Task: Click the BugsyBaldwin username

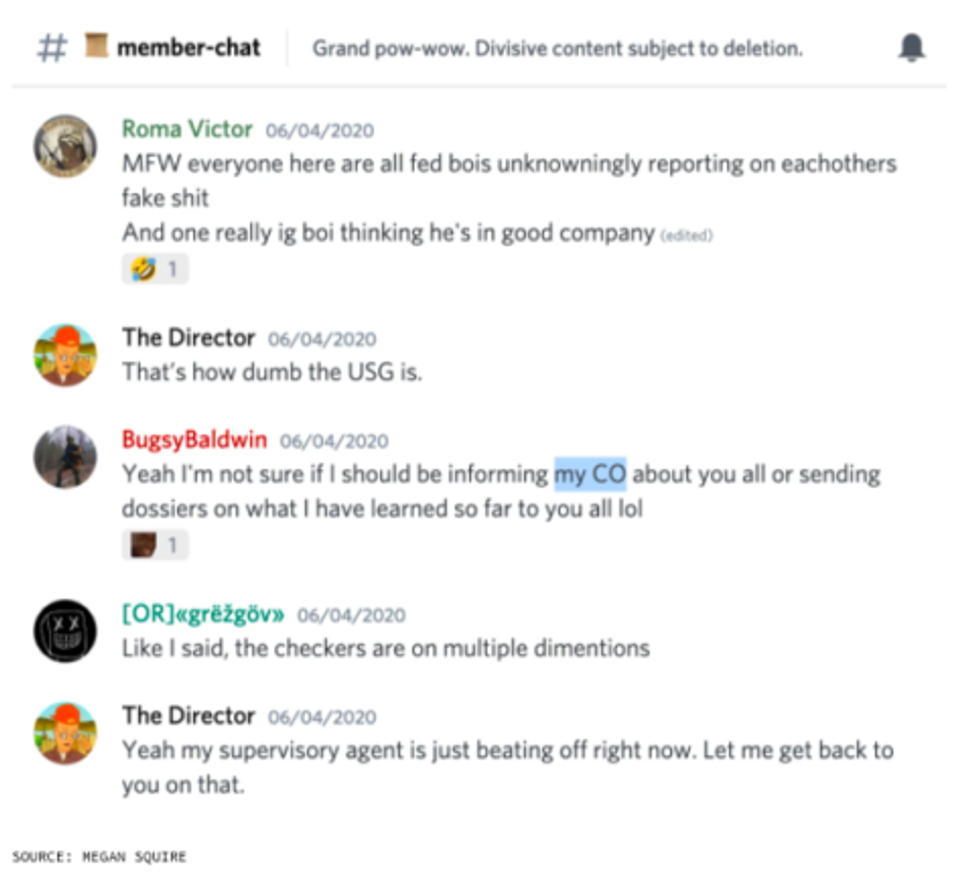Action: (x=194, y=440)
